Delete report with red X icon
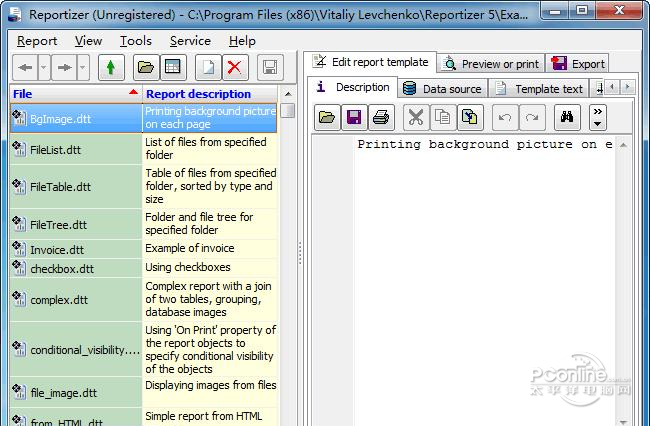The width and height of the screenshot is (650, 426). (234, 68)
